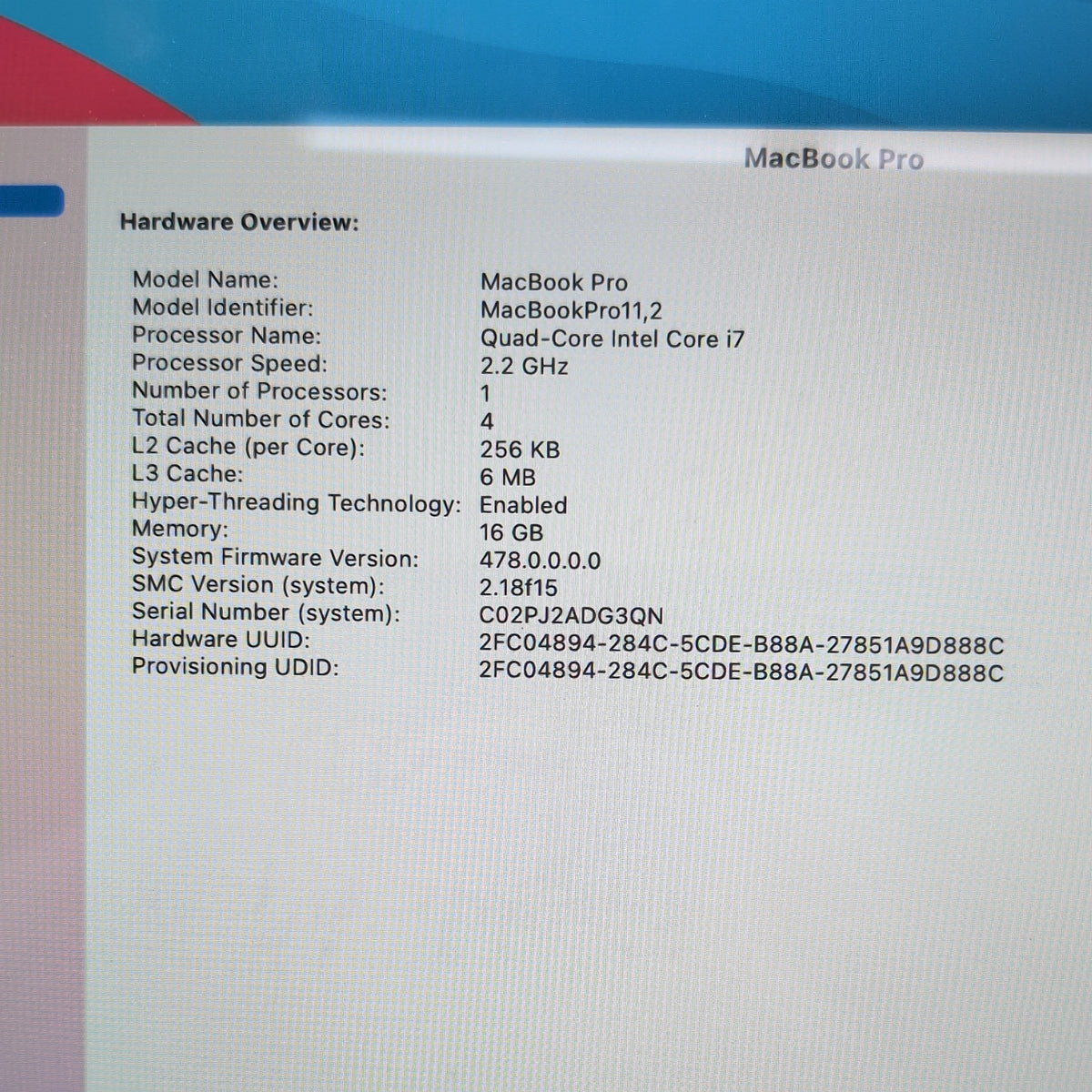
Task: Click the "SMC Version (system):" label
Action: [258, 585]
